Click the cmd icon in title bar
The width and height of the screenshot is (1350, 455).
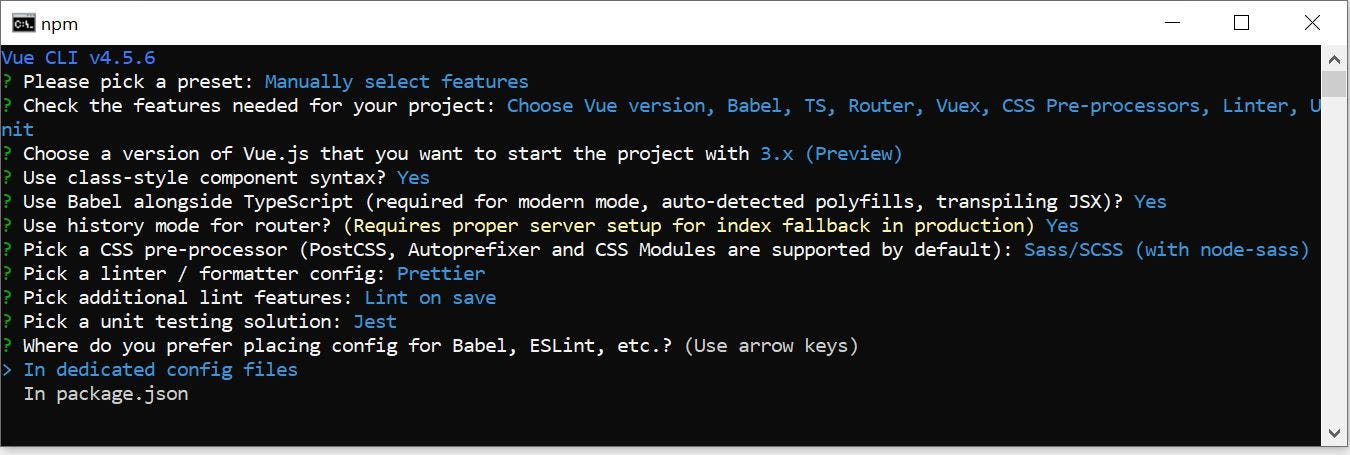(23, 23)
